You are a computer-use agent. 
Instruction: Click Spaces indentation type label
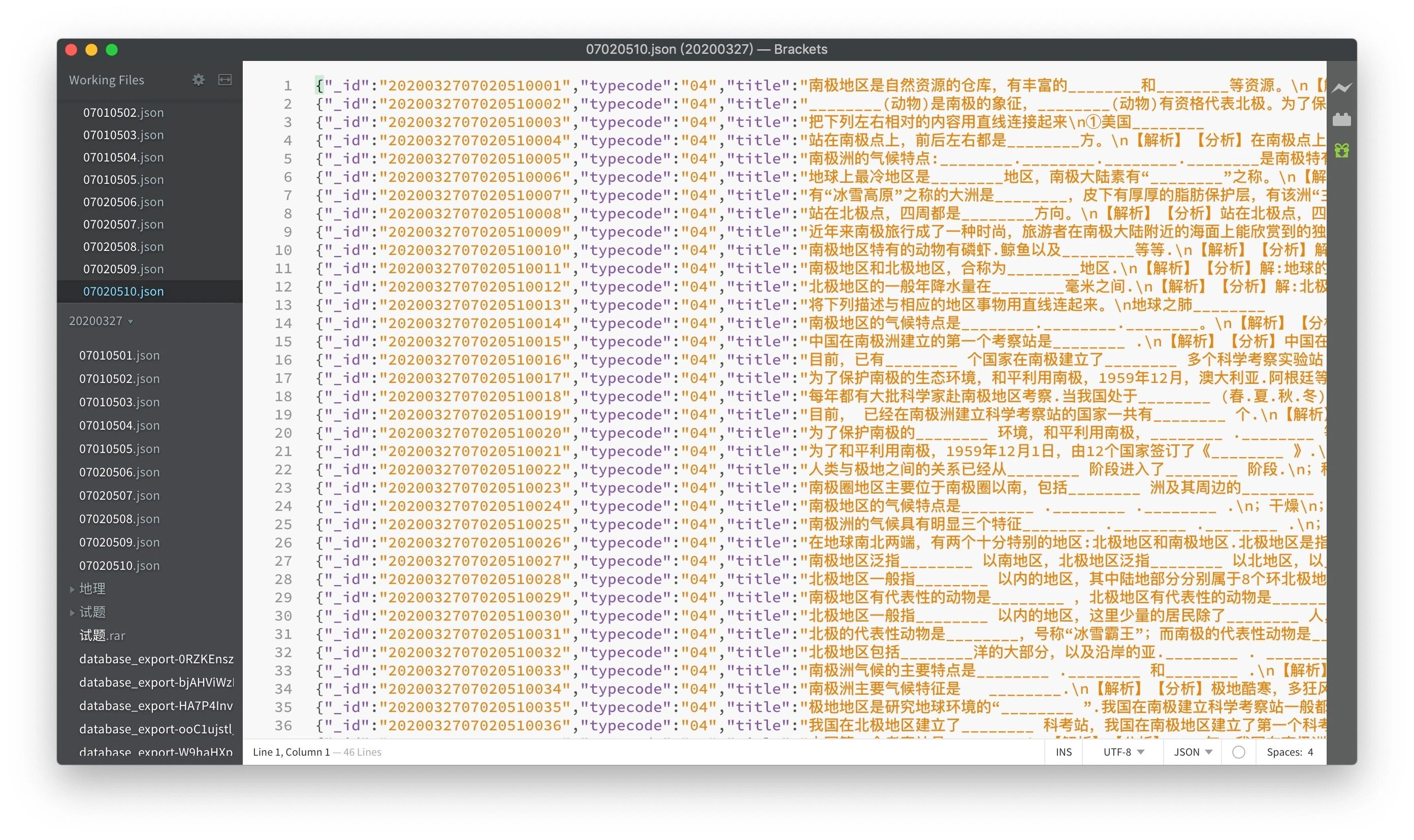point(1284,752)
